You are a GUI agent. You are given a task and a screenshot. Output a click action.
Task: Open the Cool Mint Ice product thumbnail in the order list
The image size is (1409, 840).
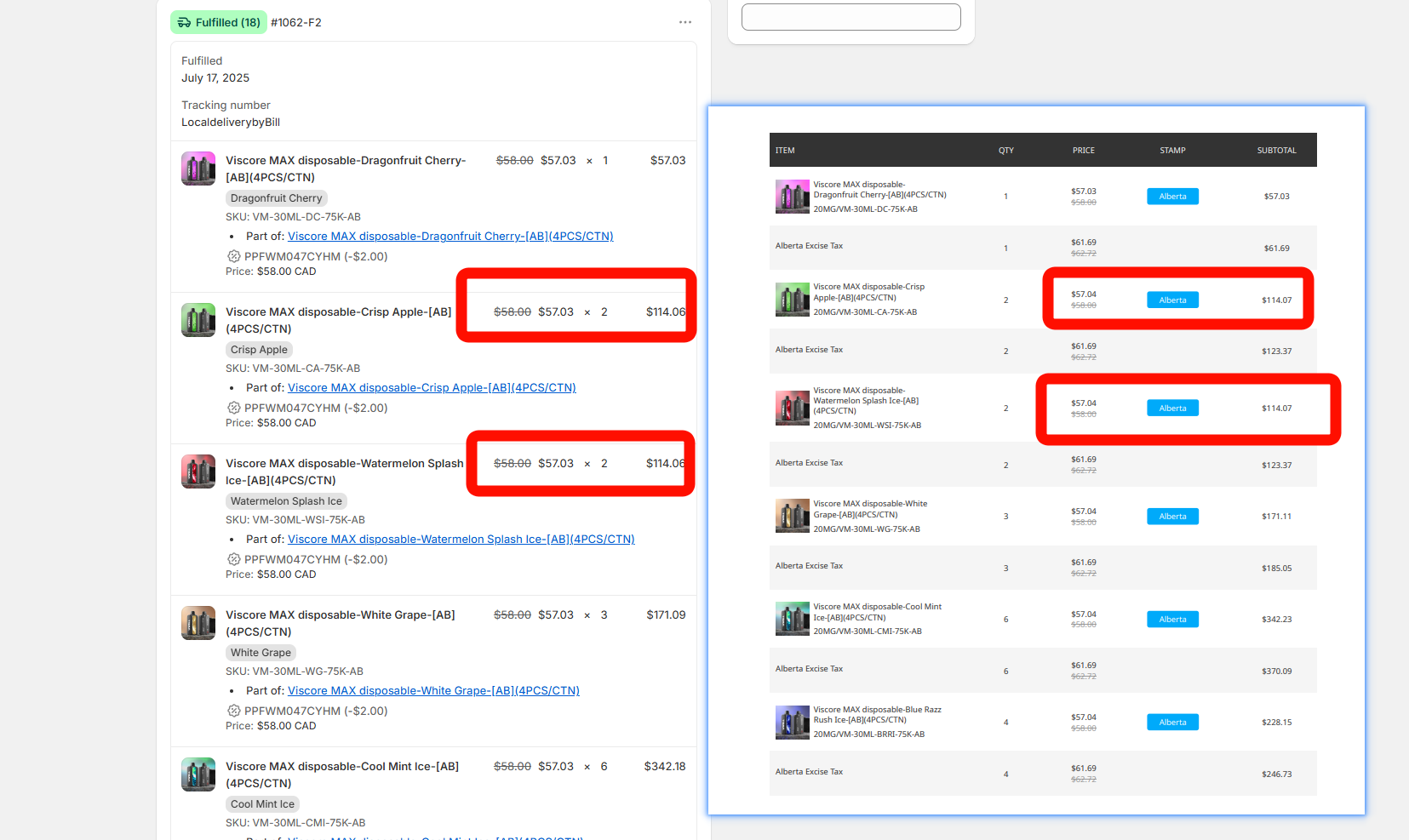click(x=198, y=774)
